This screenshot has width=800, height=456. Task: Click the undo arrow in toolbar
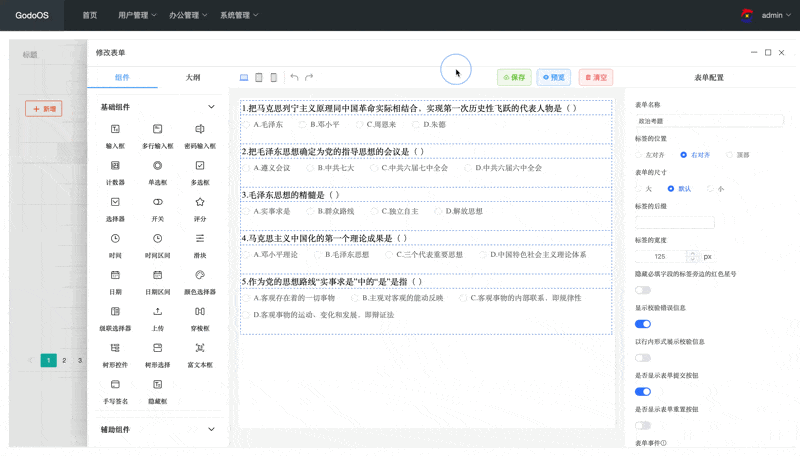(294, 77)
